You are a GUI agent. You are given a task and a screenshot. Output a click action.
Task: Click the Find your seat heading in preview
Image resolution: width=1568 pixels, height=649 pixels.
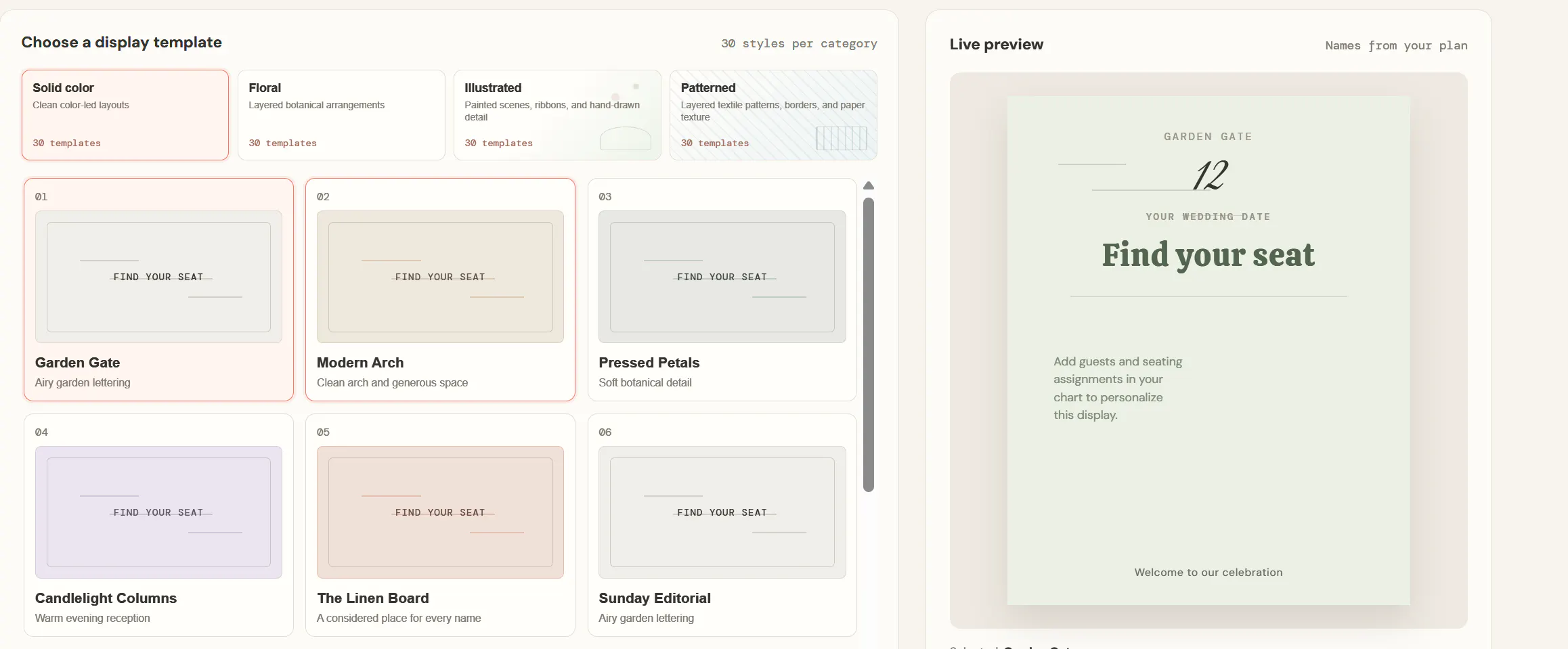(1208, 255)
